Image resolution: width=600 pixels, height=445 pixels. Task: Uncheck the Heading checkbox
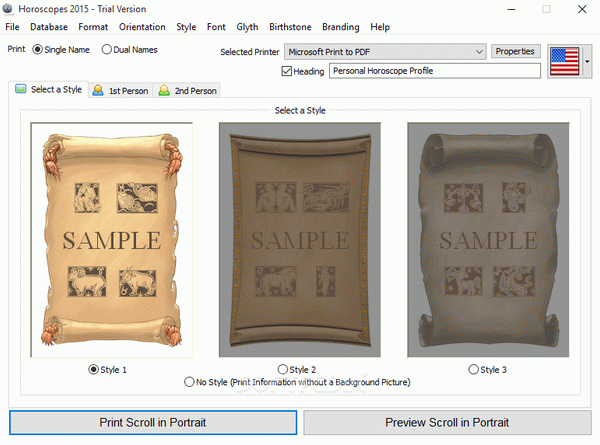(x=288, y=71)
